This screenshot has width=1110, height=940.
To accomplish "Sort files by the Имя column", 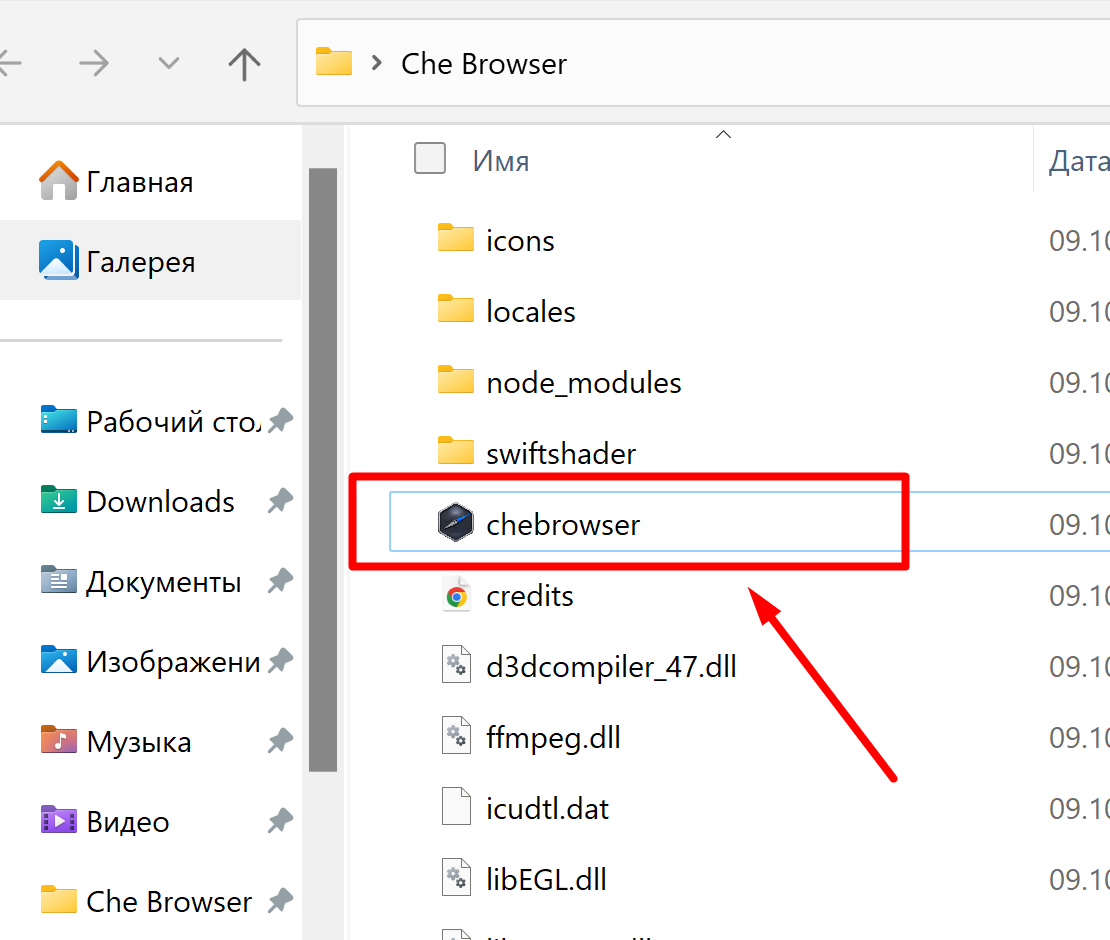I will click(x=501, y=161).
